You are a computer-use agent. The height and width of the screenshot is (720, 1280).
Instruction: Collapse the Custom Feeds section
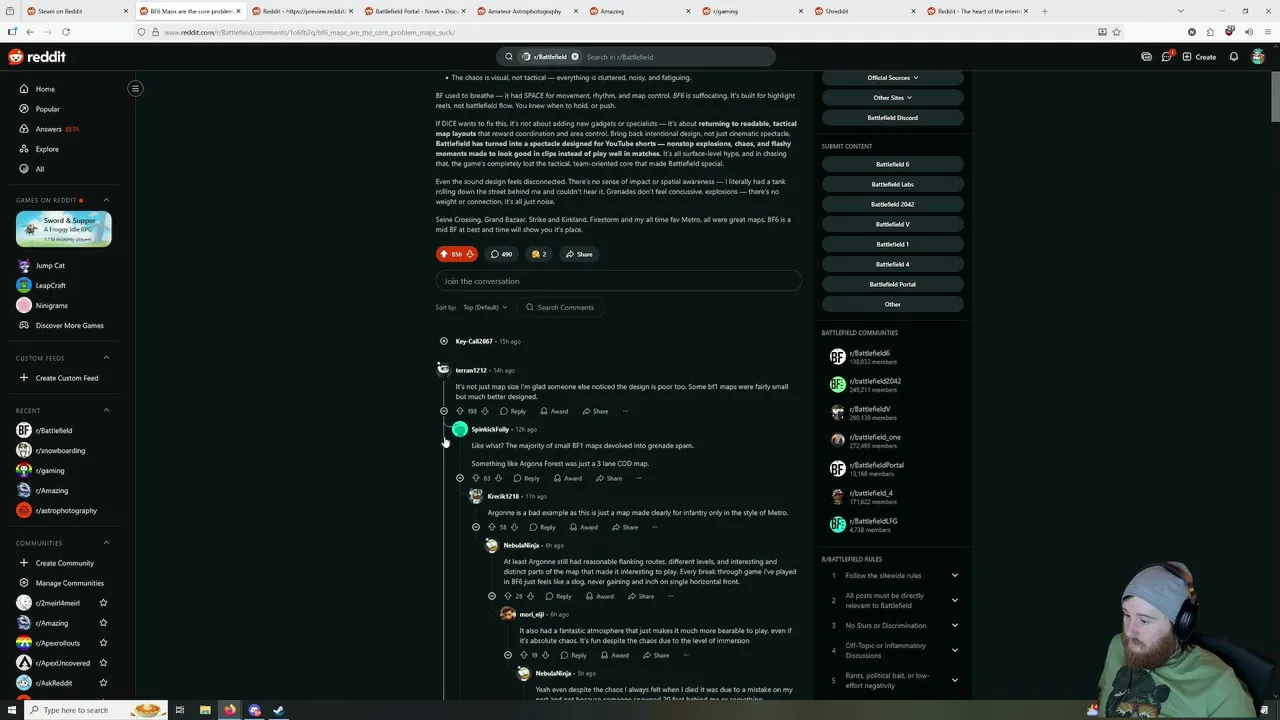pyautogui.click(x=106, y=358)
